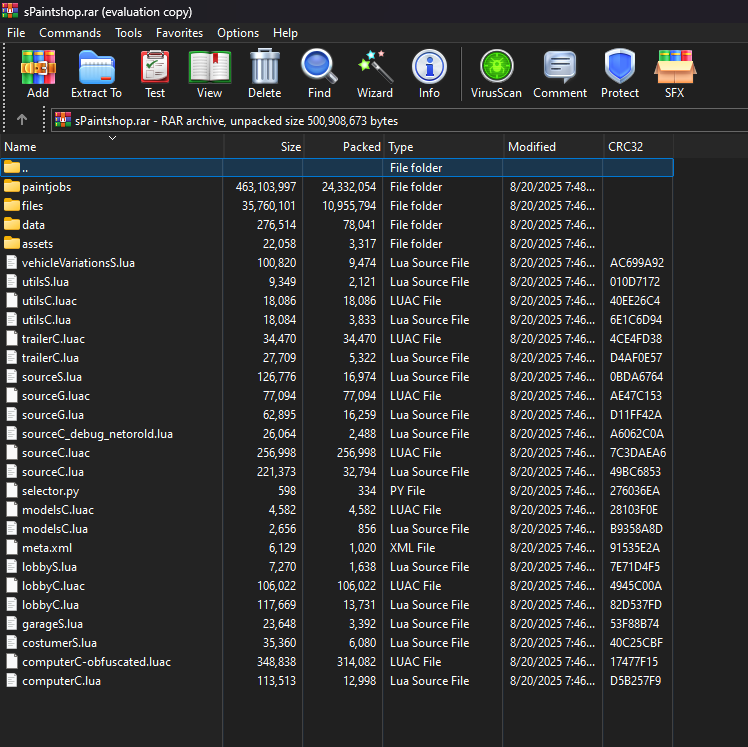Select modelsC.luac file name
Viewport: 748px width, 747px height.
[x=58, y=510]
